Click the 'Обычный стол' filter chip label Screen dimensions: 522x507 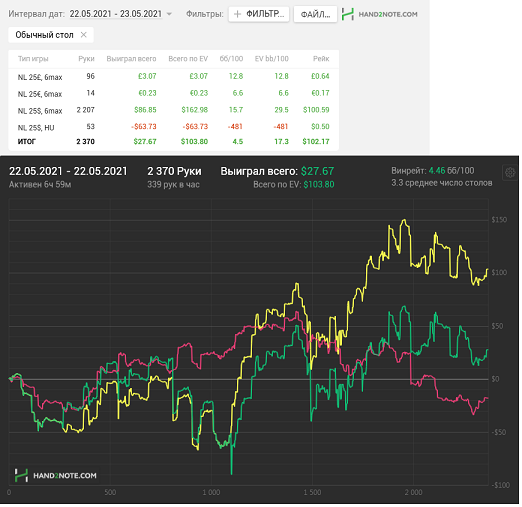(x=44, y=35)
